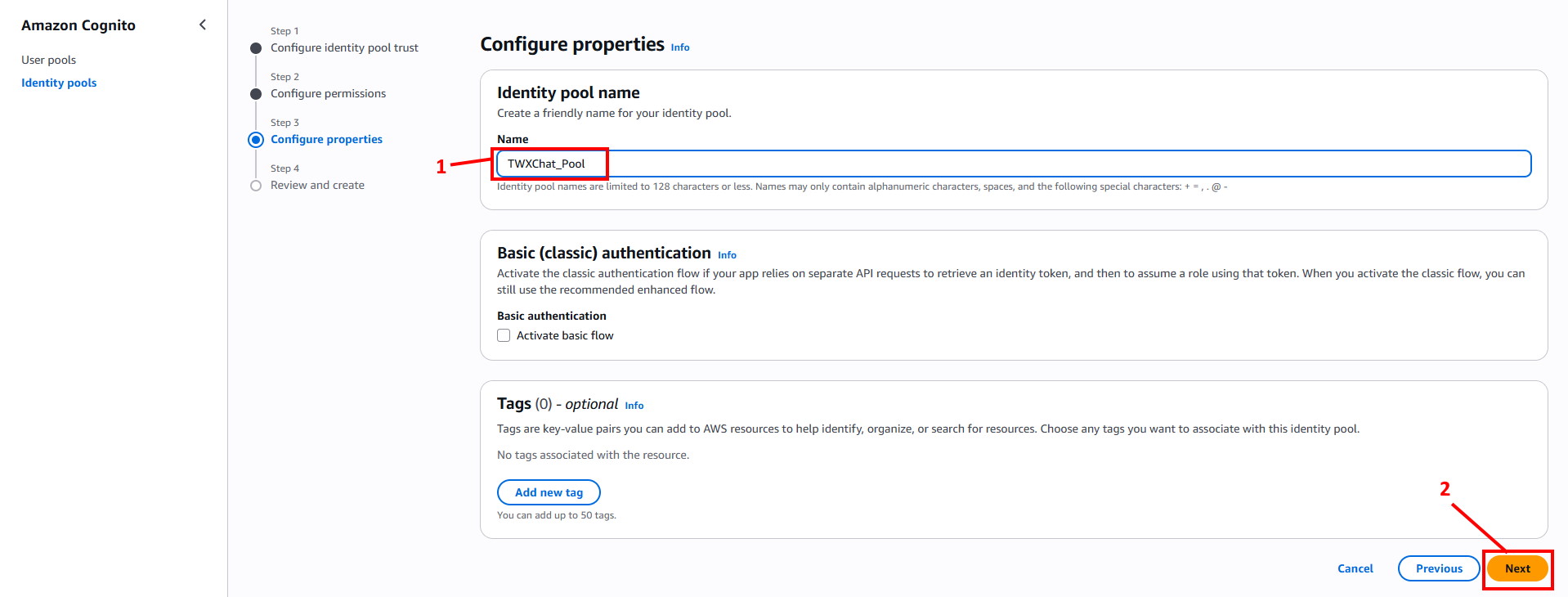Collapse the Amazon Cognito side navigation
The image size is (1568, 597).
point(203,25)
